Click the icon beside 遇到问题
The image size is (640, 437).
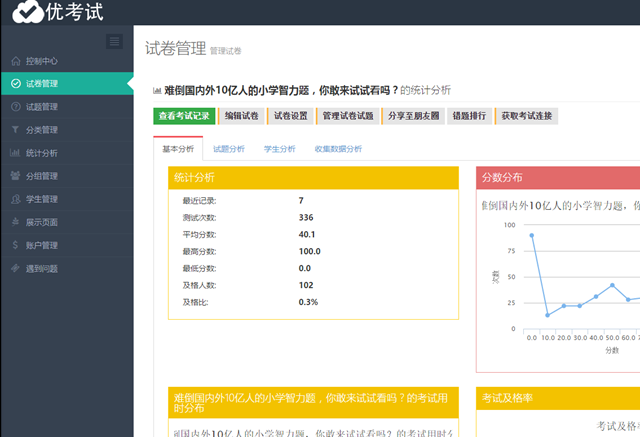[16, 268]
